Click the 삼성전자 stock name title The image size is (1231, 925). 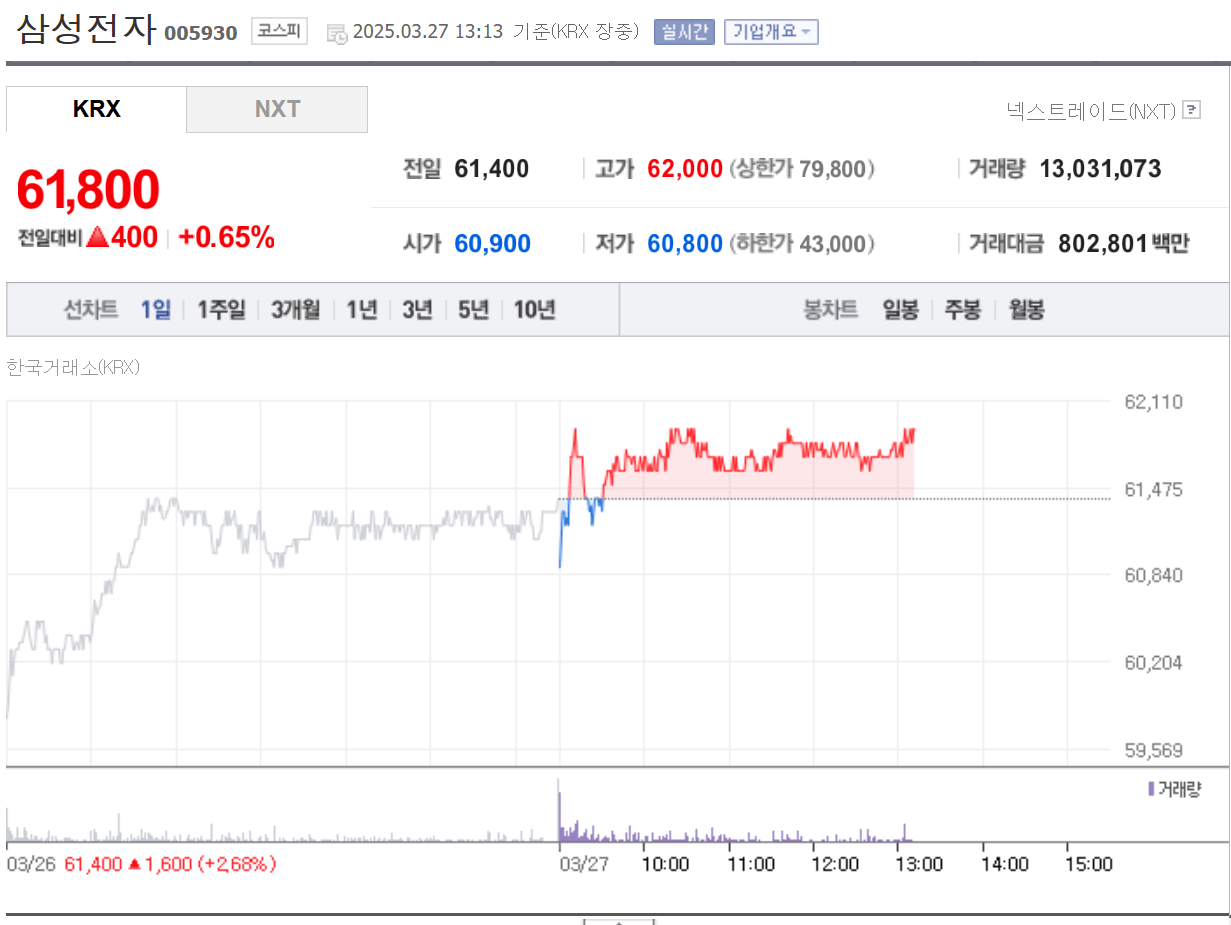click(86, 29)
